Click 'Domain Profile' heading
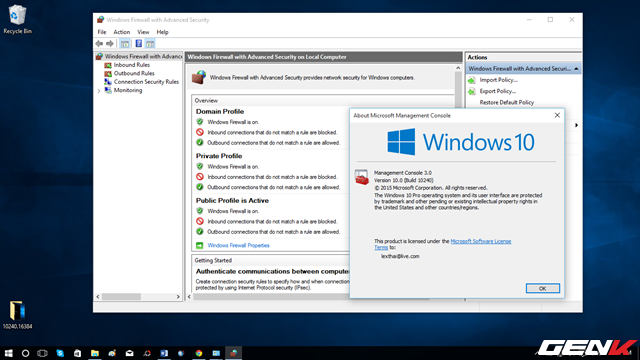 coord(220,111)
